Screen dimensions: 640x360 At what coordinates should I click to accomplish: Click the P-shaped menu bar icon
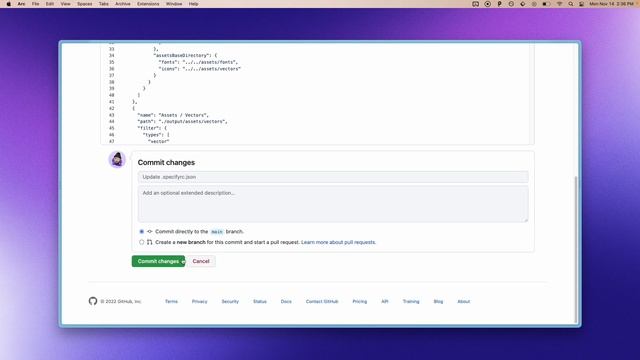point(499,4)
